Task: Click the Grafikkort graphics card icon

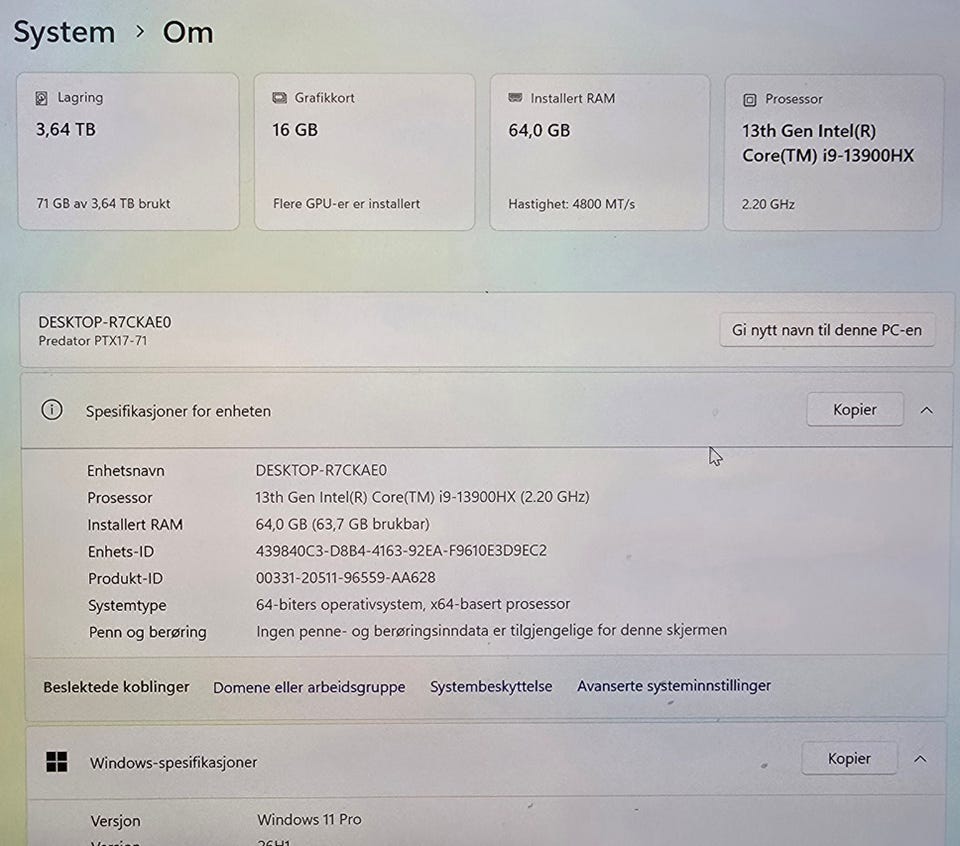Action: (279, 98)
